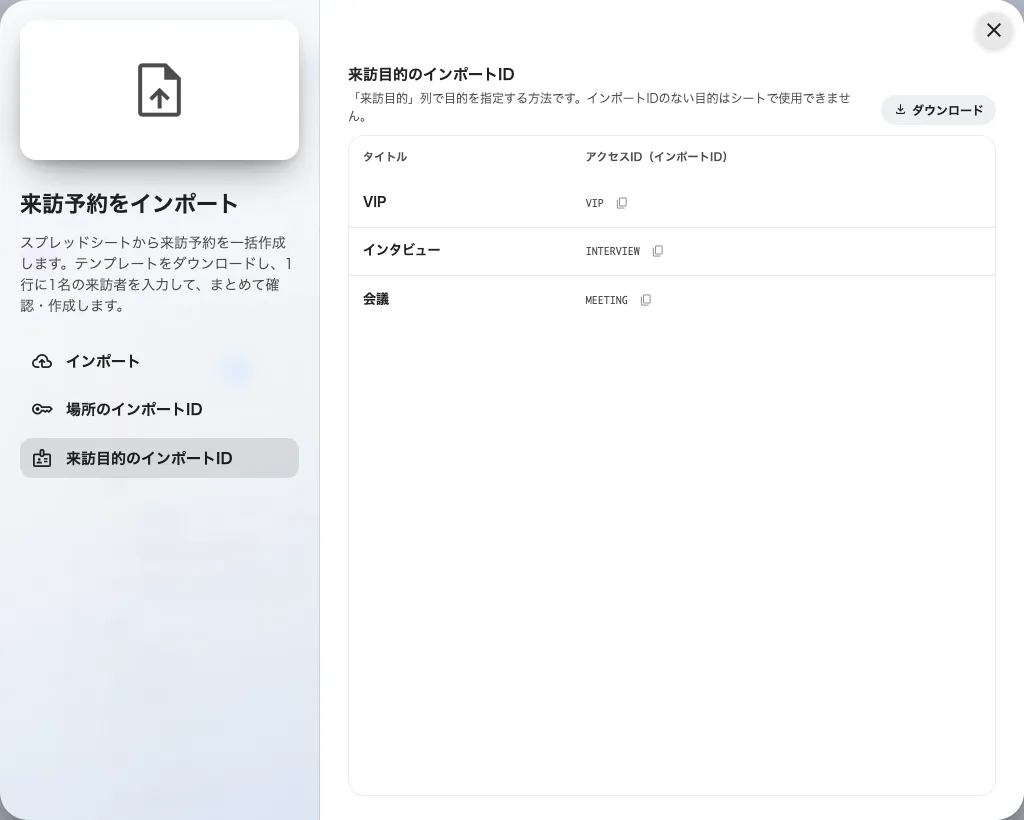The height and width of the screenshot is (820, 1024).
Task: Copy the VIP import ID
Action: click(x=622, y=203)
